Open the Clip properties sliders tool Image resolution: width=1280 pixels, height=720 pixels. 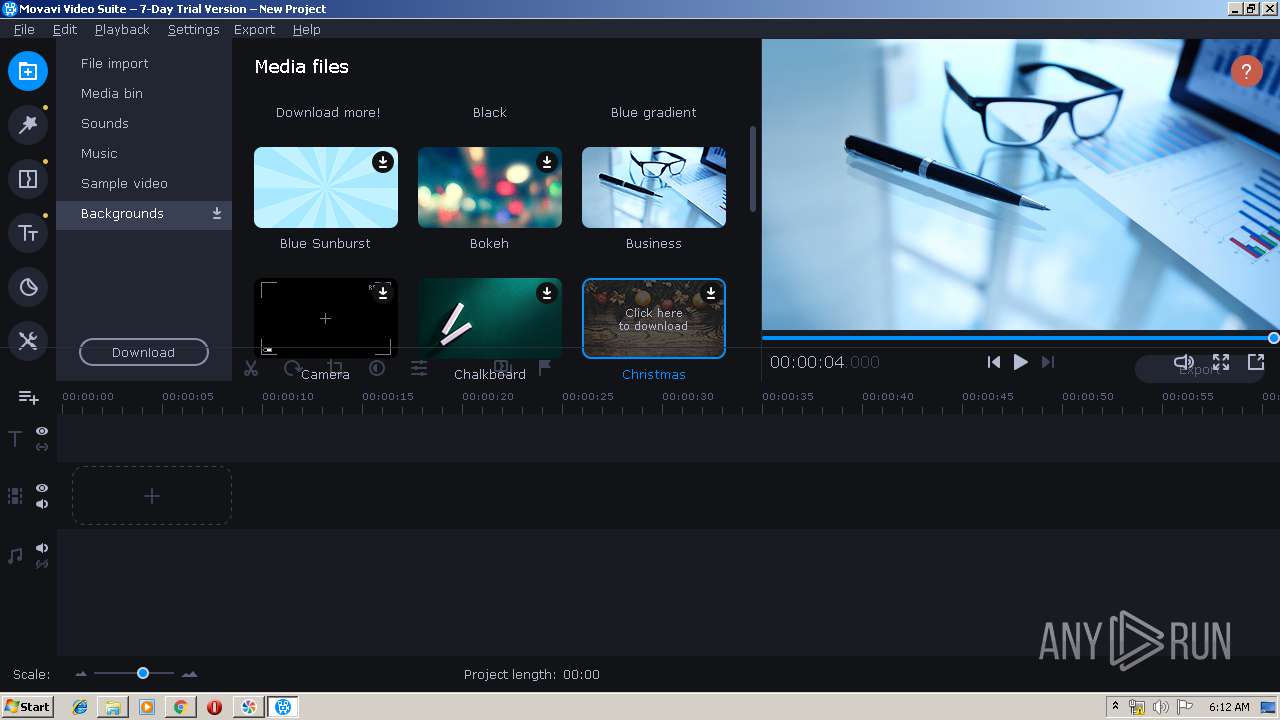pos(419,368)
